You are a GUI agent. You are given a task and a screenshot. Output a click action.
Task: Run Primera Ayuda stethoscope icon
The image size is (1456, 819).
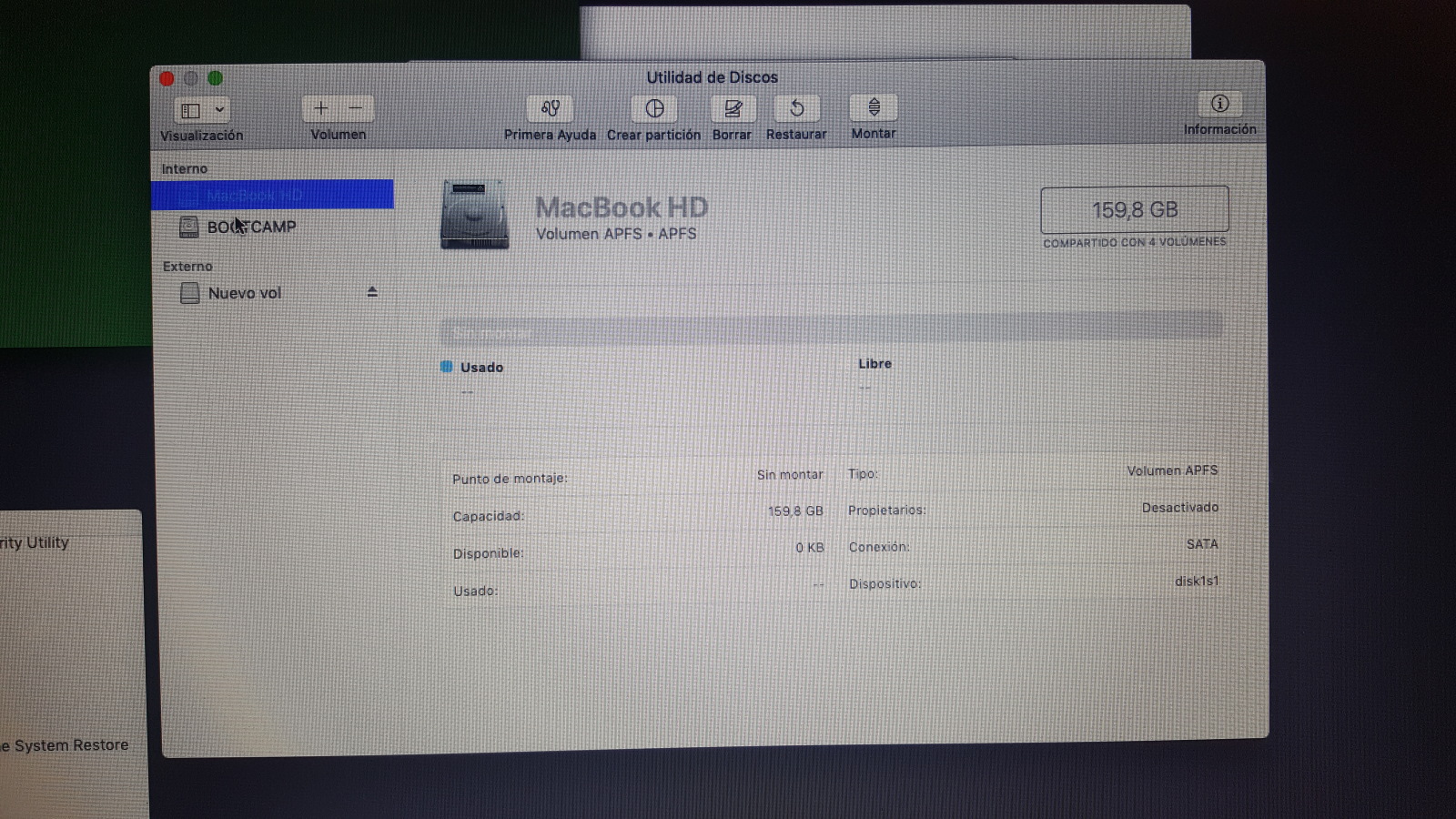(550, 108)
